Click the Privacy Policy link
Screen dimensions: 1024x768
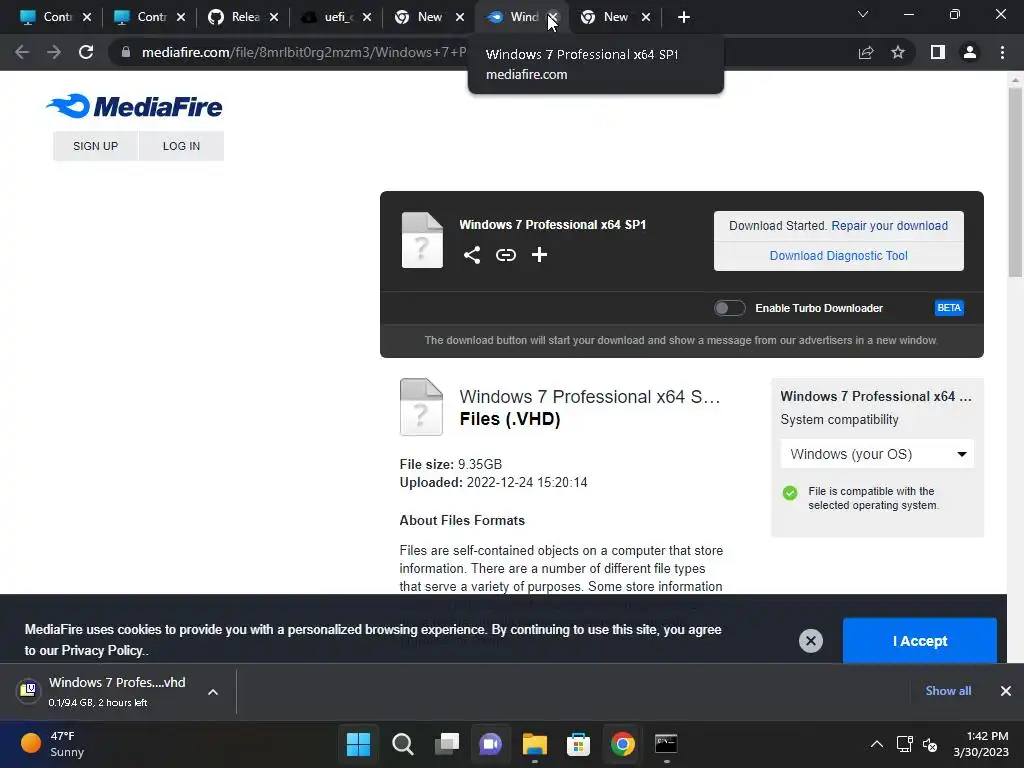(102, 650)
